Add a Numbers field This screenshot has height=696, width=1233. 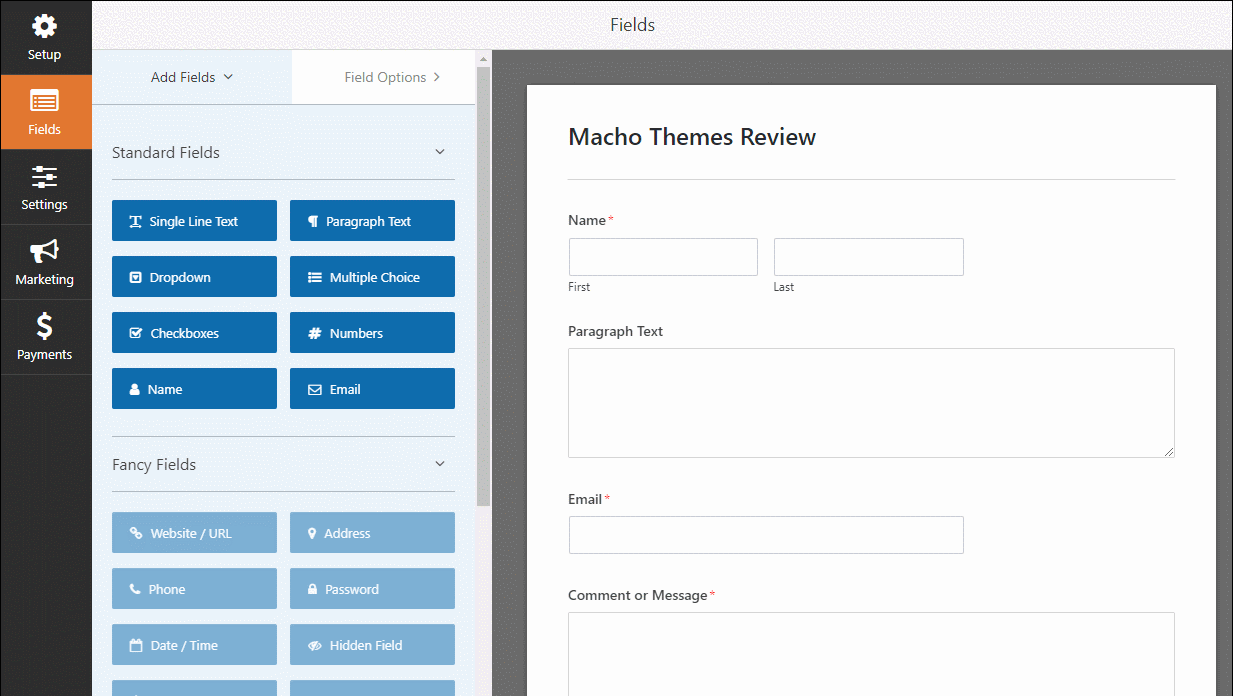click(x=372, y=333)
